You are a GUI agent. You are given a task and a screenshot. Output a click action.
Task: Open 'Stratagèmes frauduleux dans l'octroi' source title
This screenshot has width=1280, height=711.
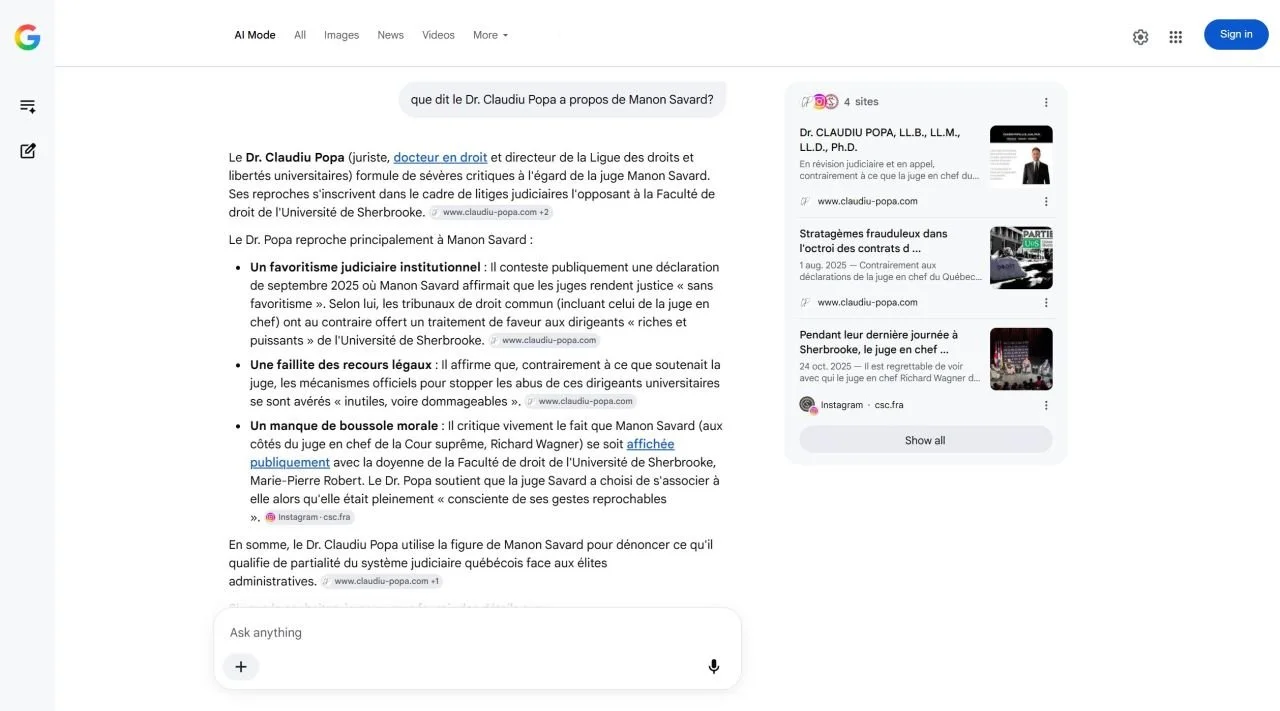coord(873,241)
